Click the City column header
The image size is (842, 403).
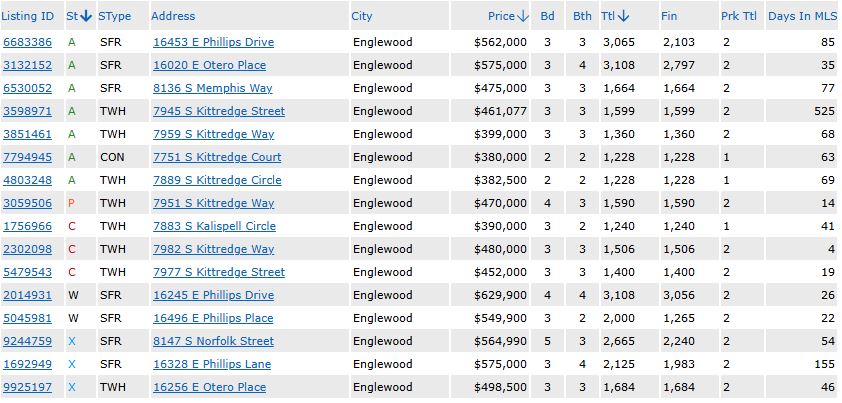click(x=362, y=16)
